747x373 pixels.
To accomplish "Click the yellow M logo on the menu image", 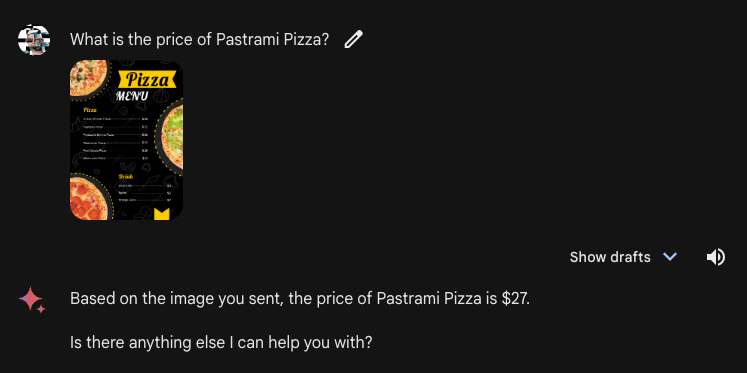I will point(162,213).
